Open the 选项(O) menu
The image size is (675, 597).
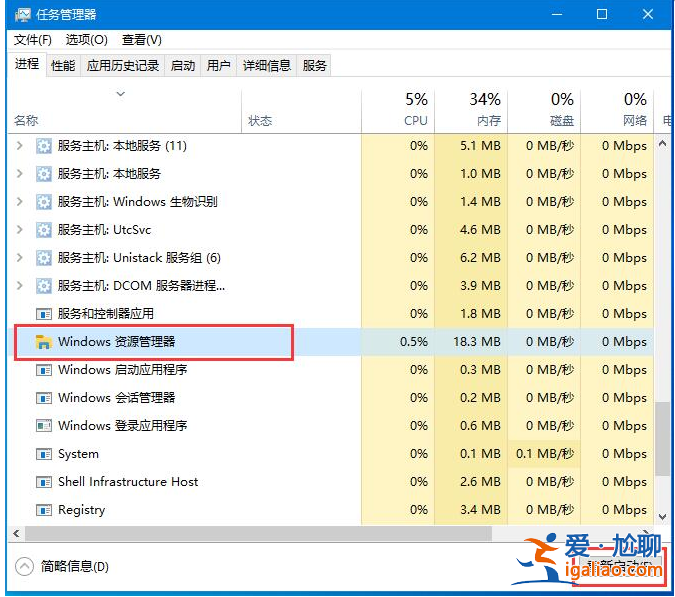87,40
